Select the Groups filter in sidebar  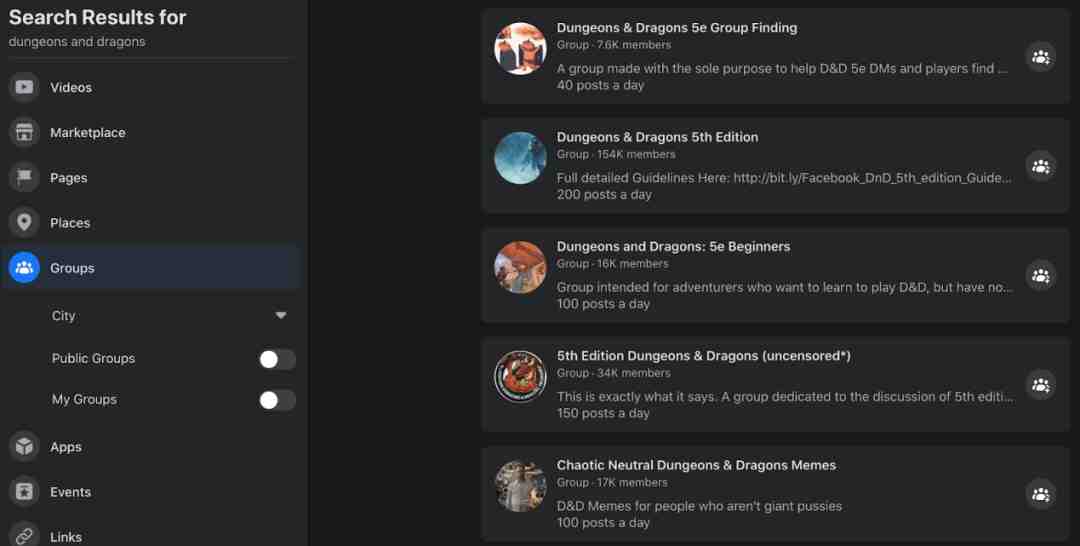click(x=151, y=268)
